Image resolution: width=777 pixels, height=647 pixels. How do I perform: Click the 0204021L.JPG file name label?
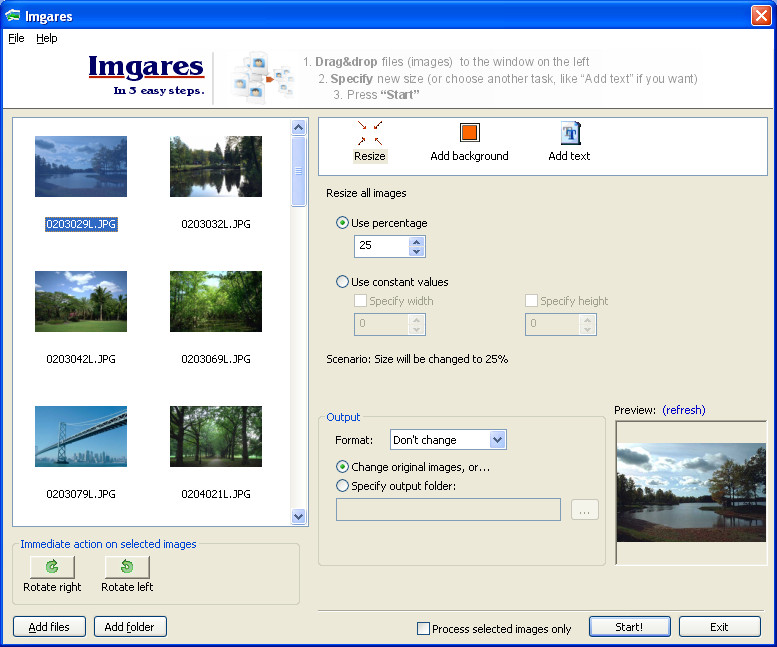click(216, 494)
